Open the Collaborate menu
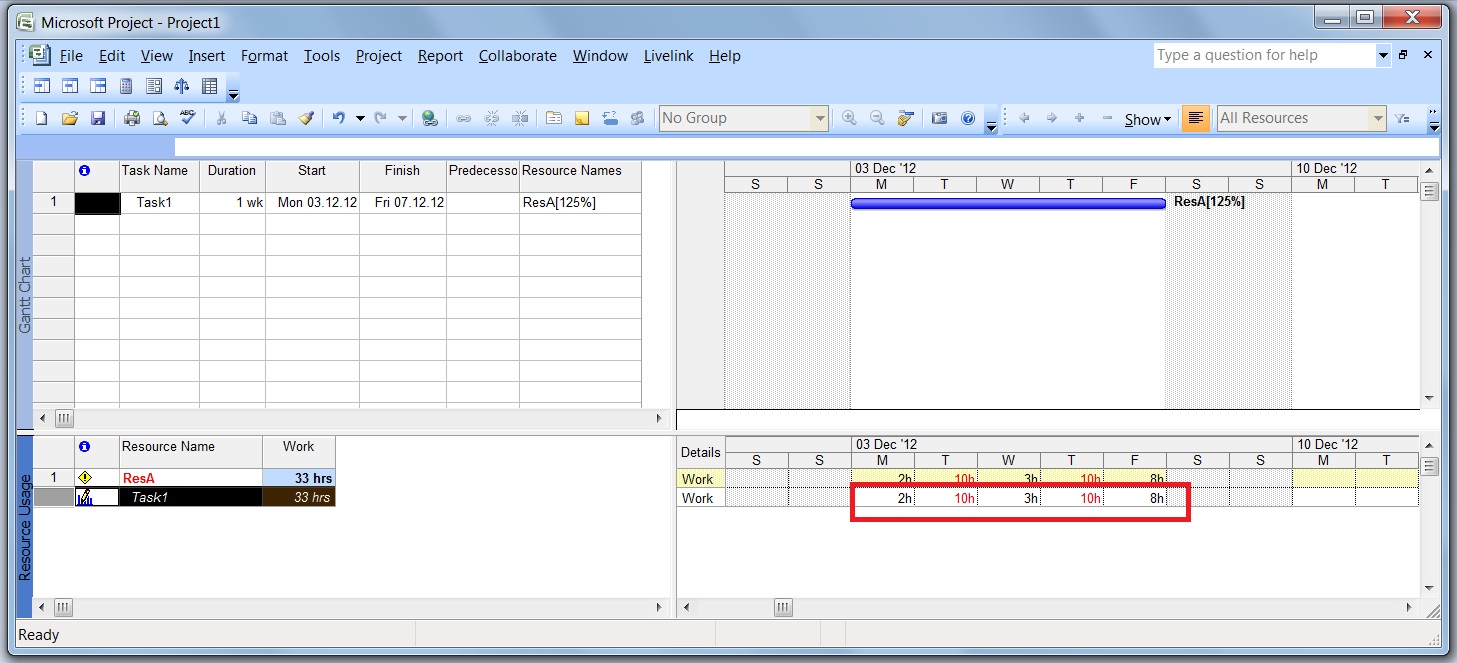The image size is (1457, 663). (518, 56)
